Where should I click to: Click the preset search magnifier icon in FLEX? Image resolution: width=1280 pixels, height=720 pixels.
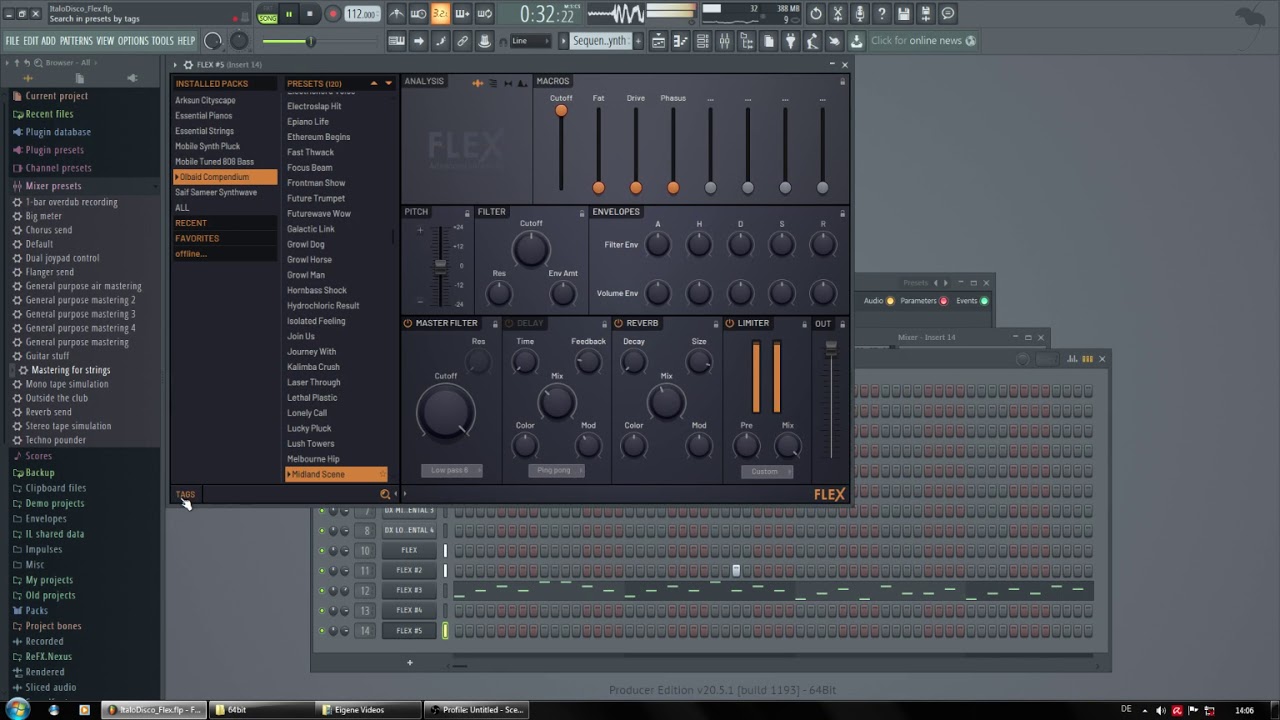click(385, 494)
